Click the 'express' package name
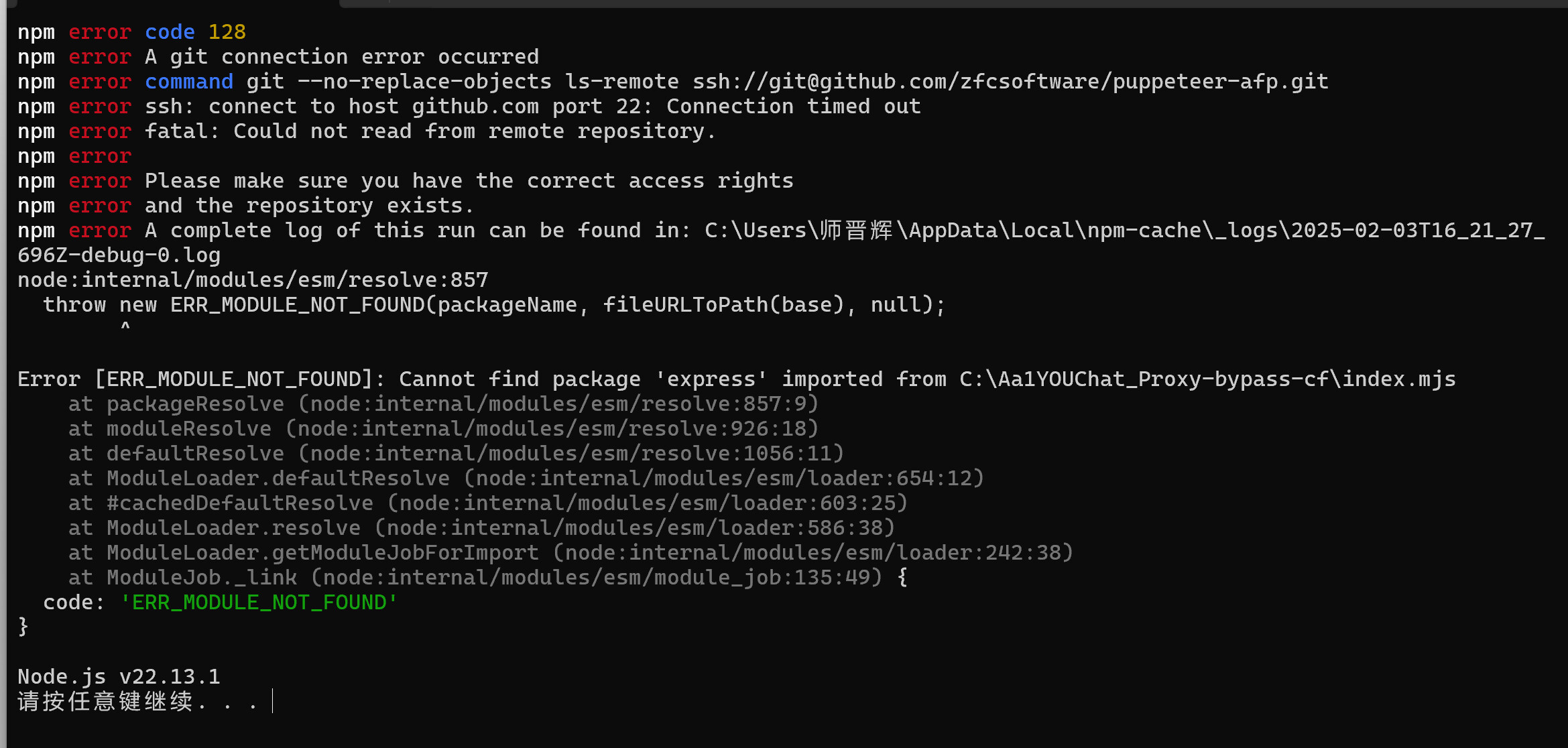The height and width of the screenshot is (748, 1568). point(711,379)
